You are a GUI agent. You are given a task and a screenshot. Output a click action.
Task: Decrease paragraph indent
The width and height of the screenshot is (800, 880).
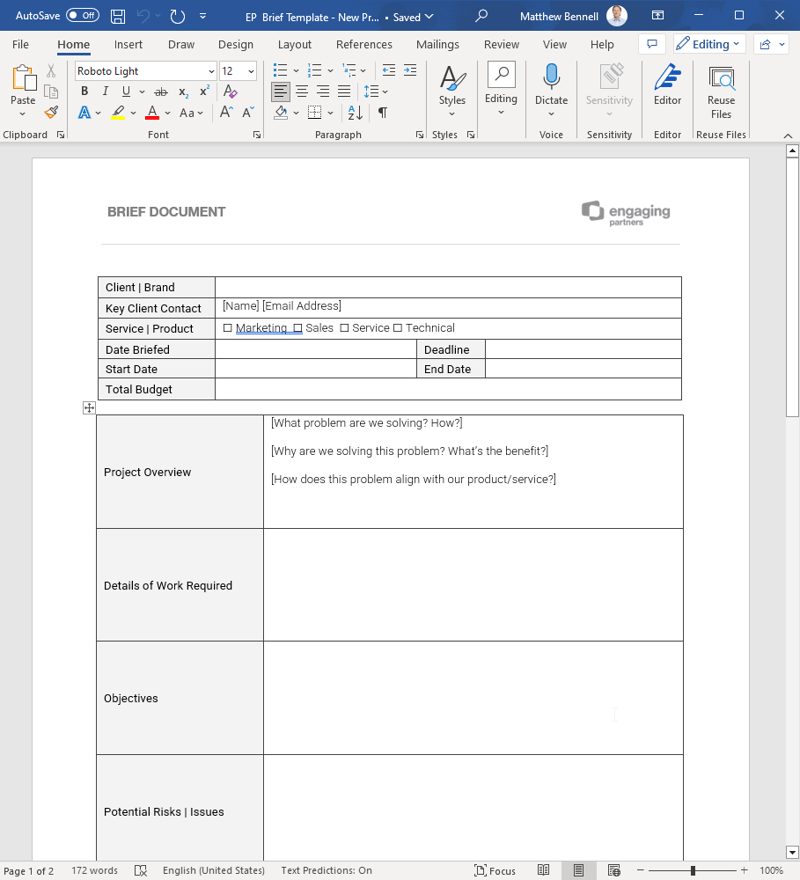388,70
